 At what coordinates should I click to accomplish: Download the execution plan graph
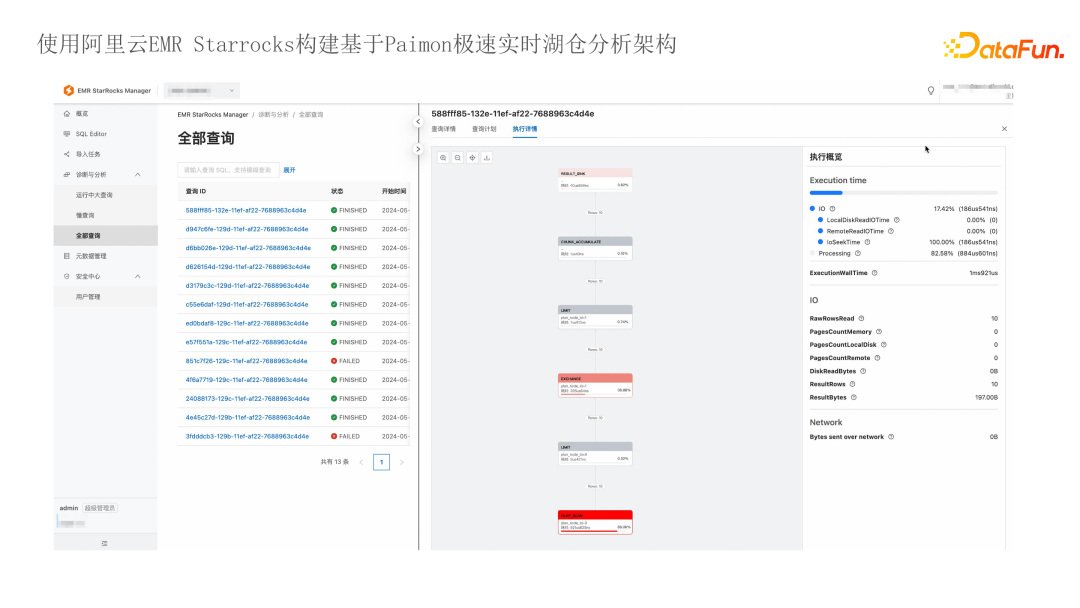click(487, 158)
